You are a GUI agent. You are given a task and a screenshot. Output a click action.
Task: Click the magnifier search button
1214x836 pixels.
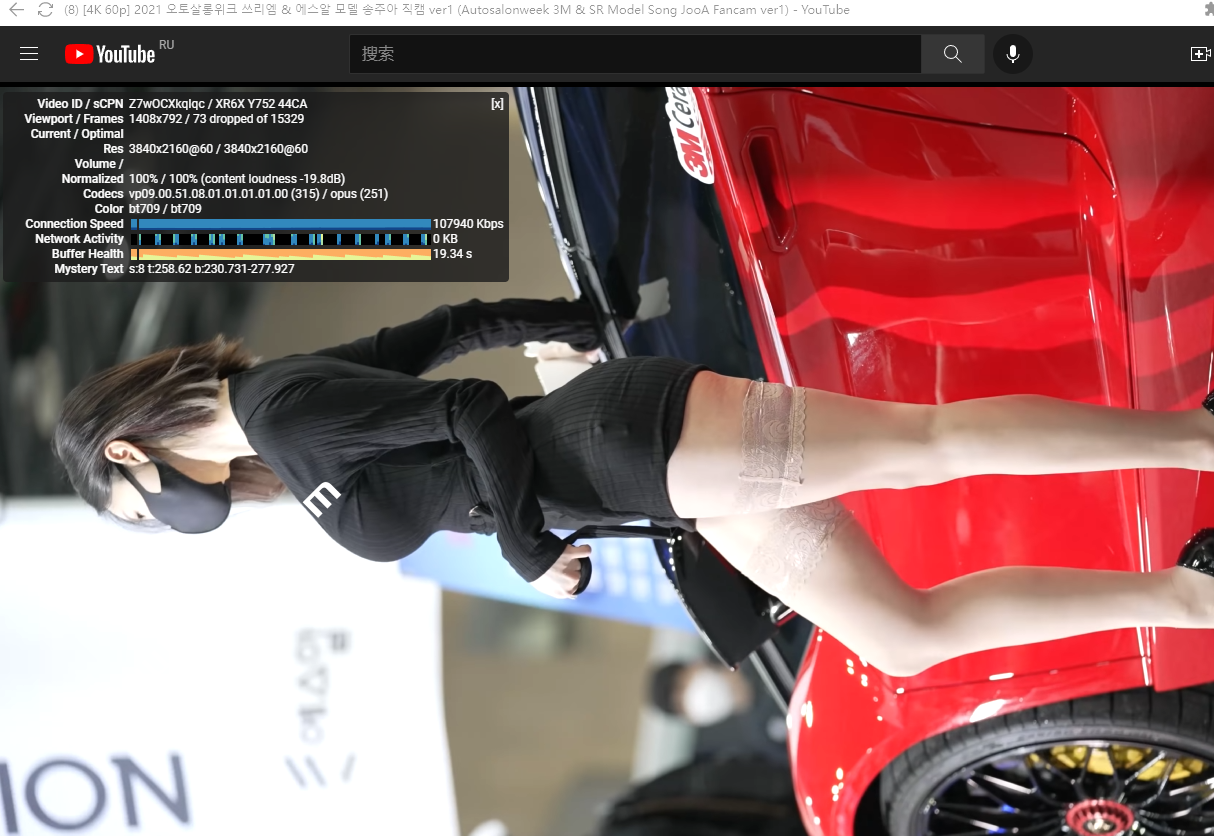[x=953, y=54]
